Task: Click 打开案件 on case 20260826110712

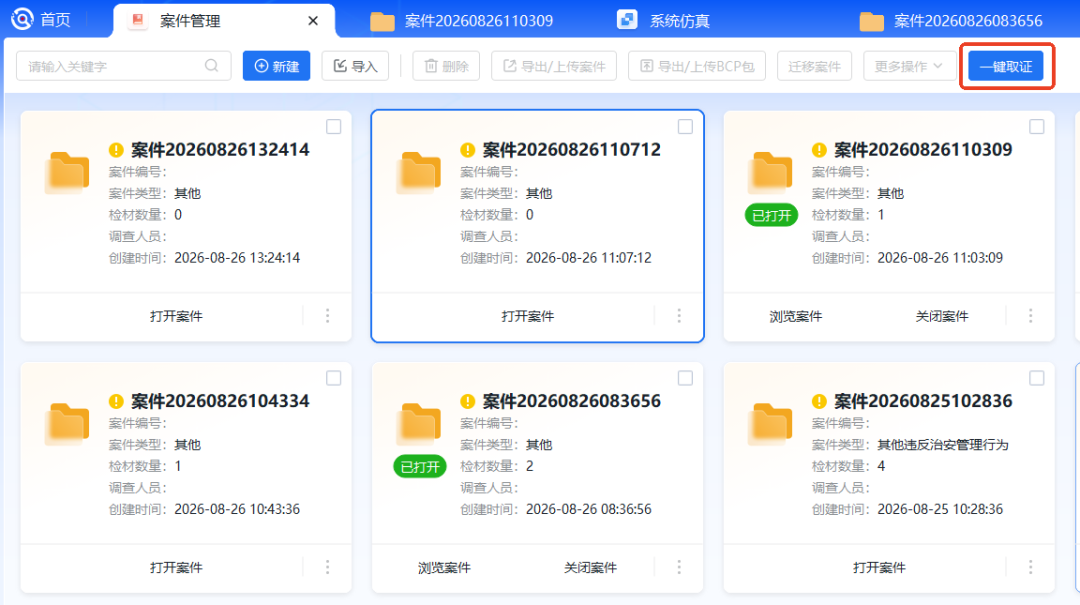Action: [528, 316]
